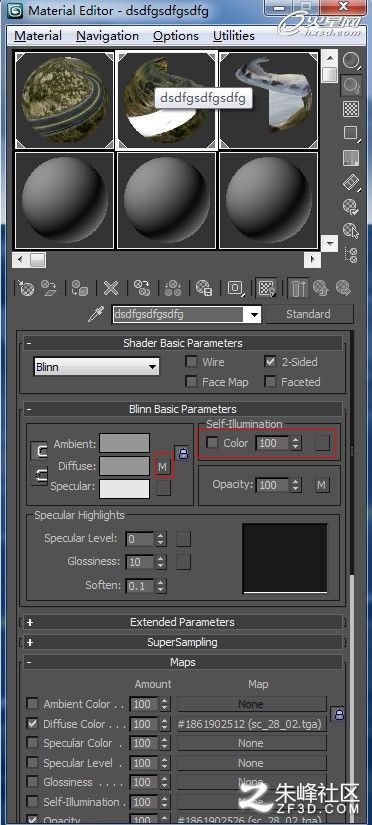Click Ambient Color None map button
The height and width of the screenshot is (825, 372).
[252, 704]
